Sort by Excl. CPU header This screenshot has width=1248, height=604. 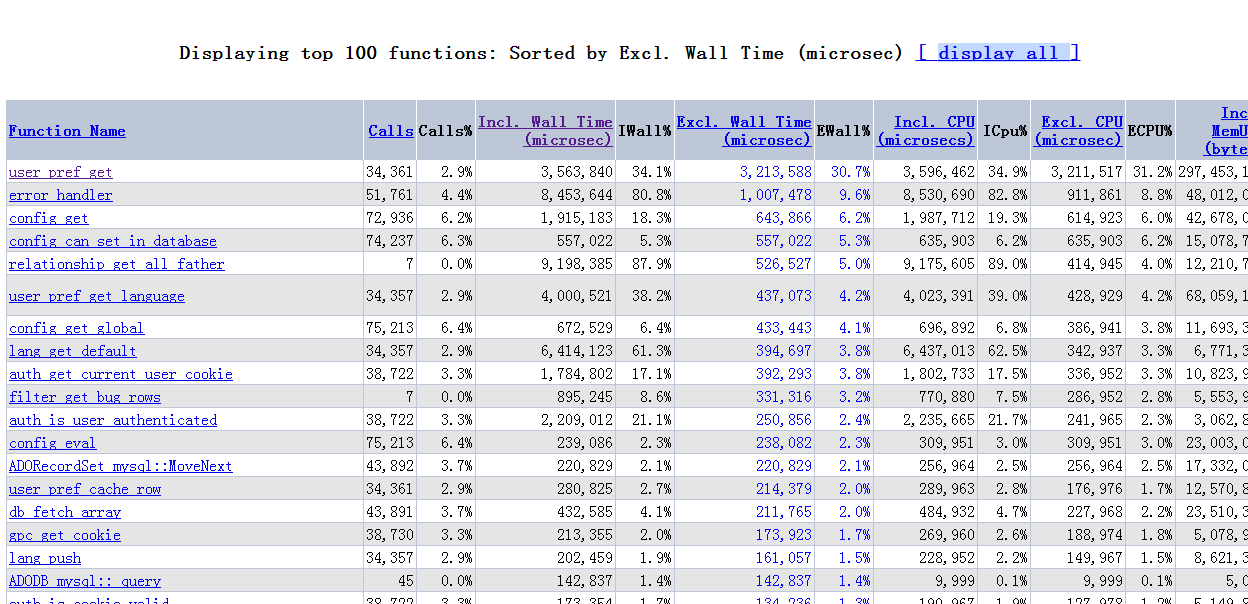[1078, 131]
